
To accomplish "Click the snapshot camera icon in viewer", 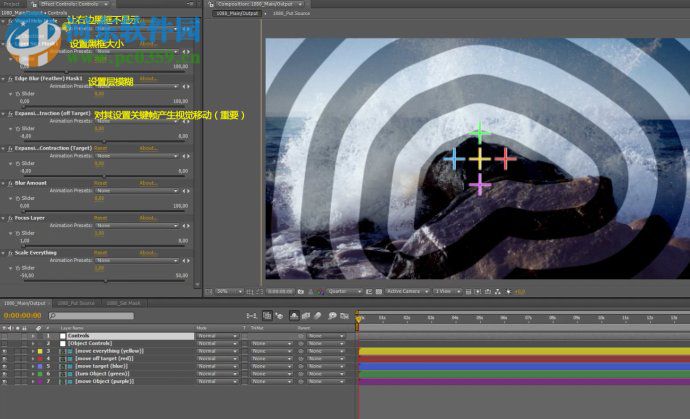I will coord(301,291).
